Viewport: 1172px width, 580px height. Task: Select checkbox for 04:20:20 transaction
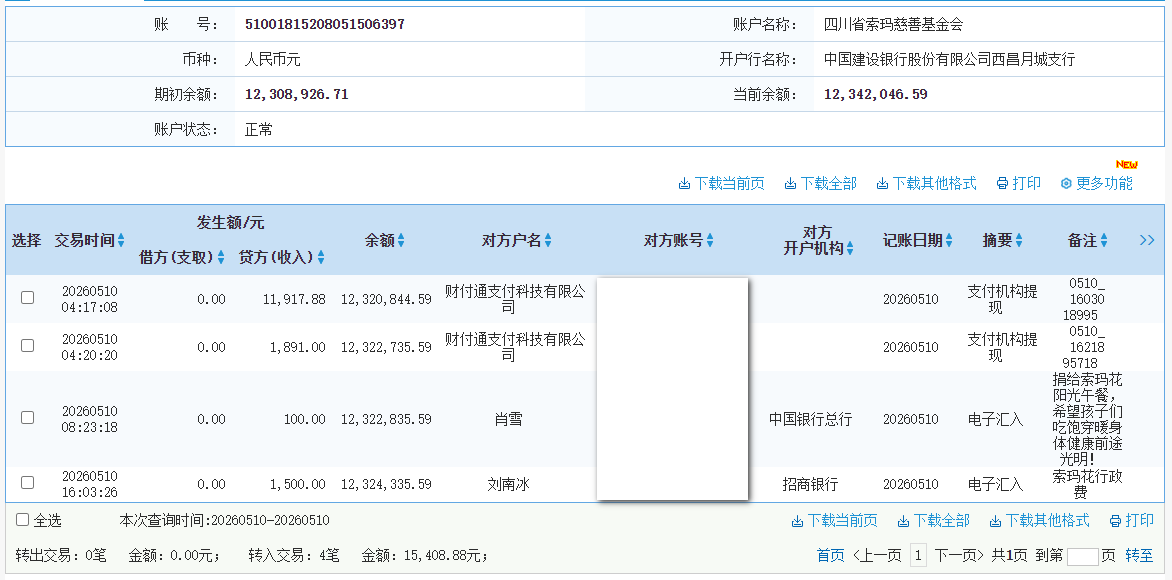point(28,345)
